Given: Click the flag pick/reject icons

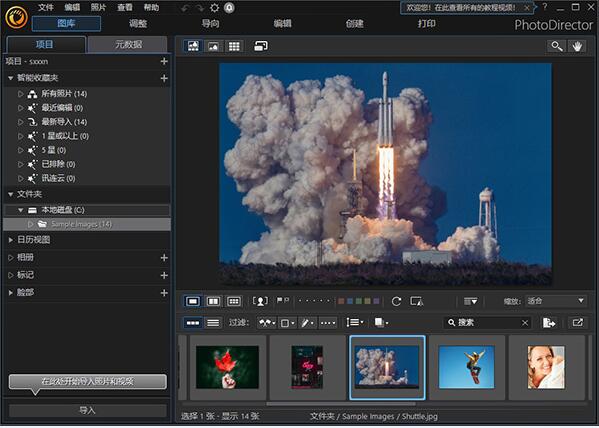Looking at the screenshot, I should point(283,301).
